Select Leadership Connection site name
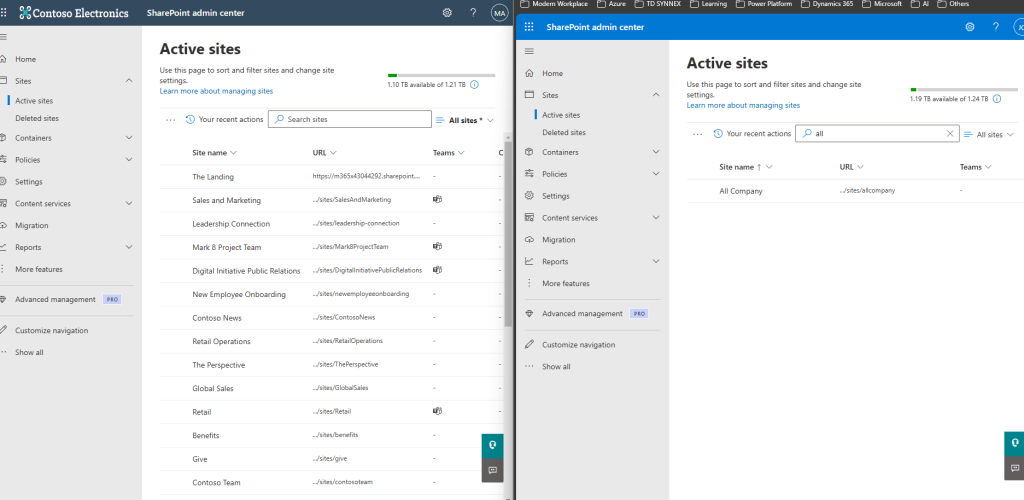Image resolution: width=1024 pixels, height=500 pixels. tap(231, 224)
